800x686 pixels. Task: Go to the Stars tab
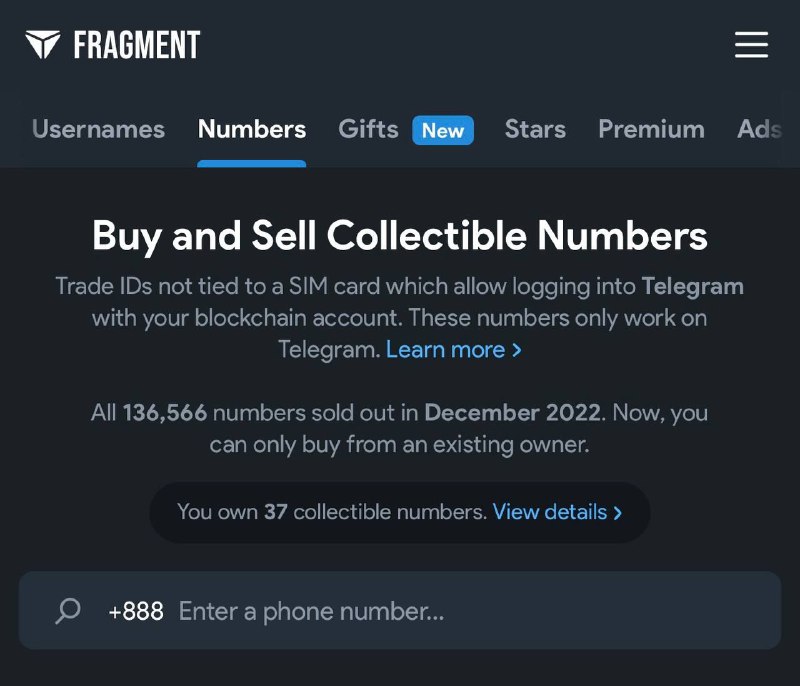click(535, 129)
